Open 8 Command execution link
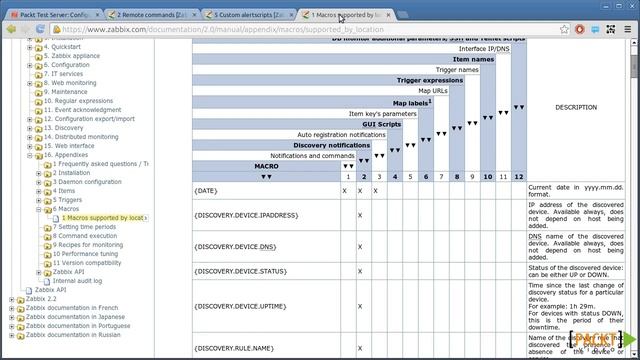The image size is (640, 360). click(85, 236)
